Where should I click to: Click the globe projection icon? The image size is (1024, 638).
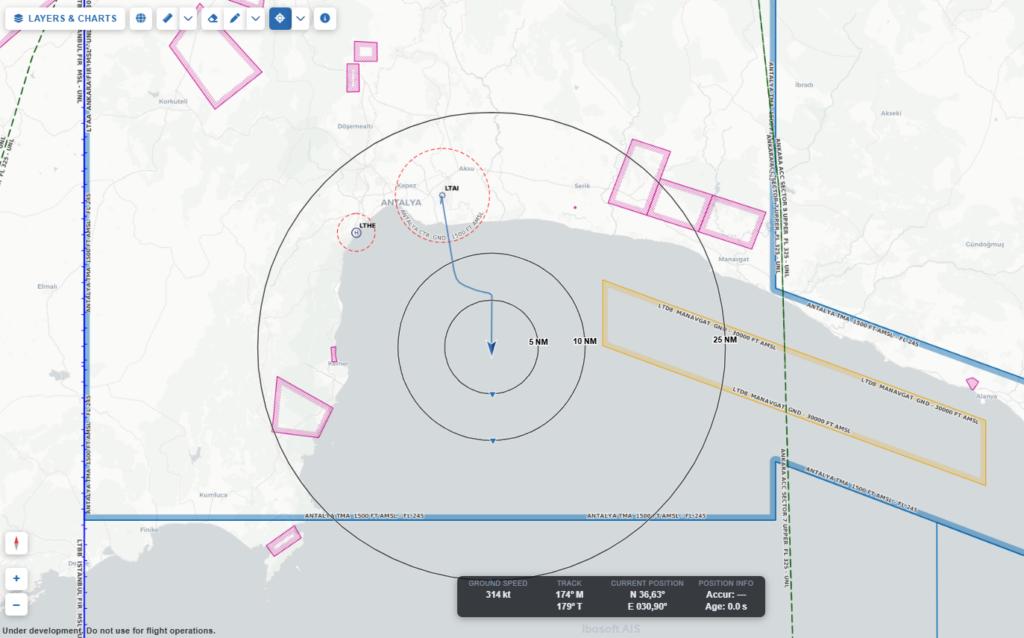pos(140,18)
